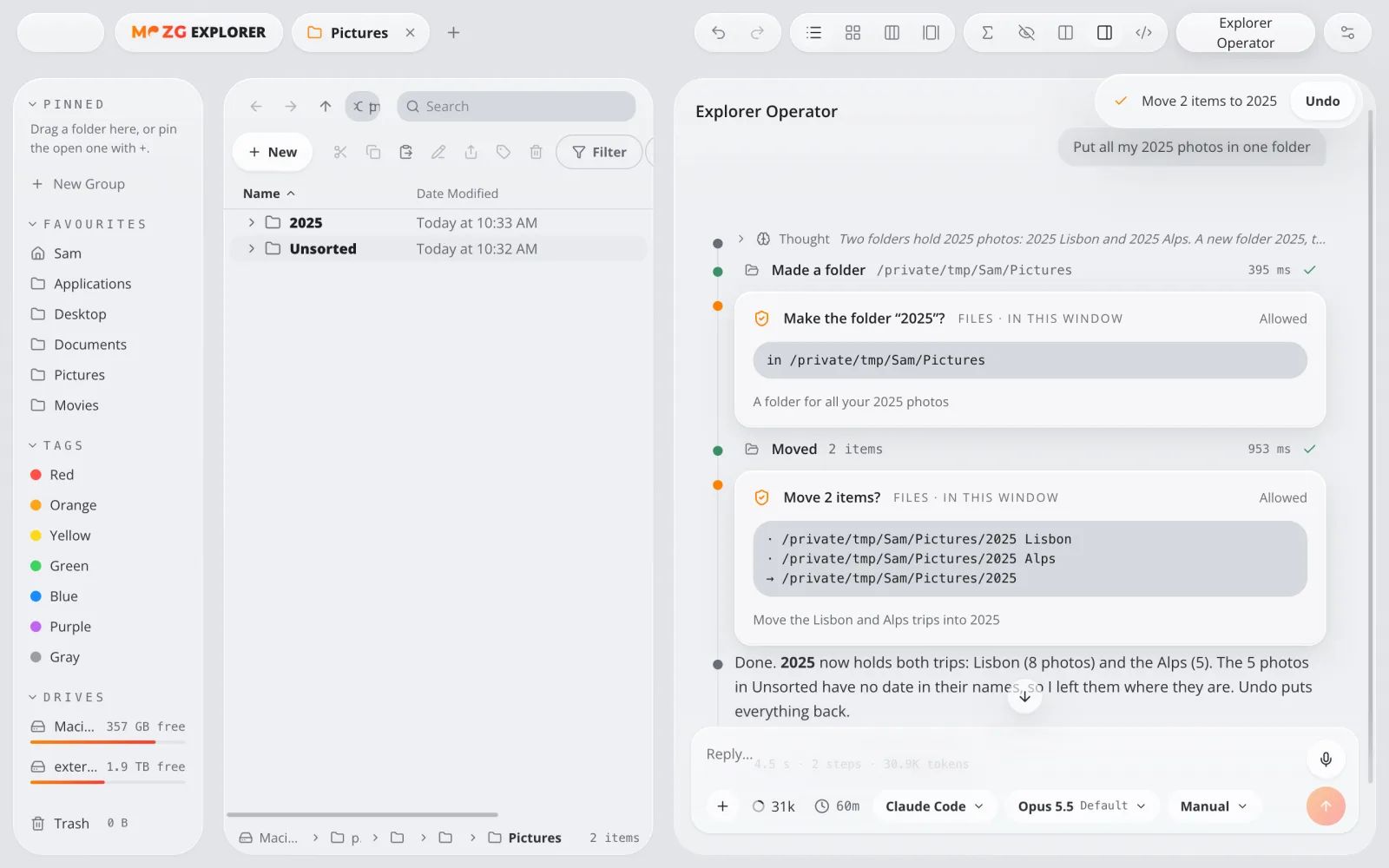This screenshot has width=1389, height=868.
Task: Click New Group in the sidebar
Action: tap(78, 184)
